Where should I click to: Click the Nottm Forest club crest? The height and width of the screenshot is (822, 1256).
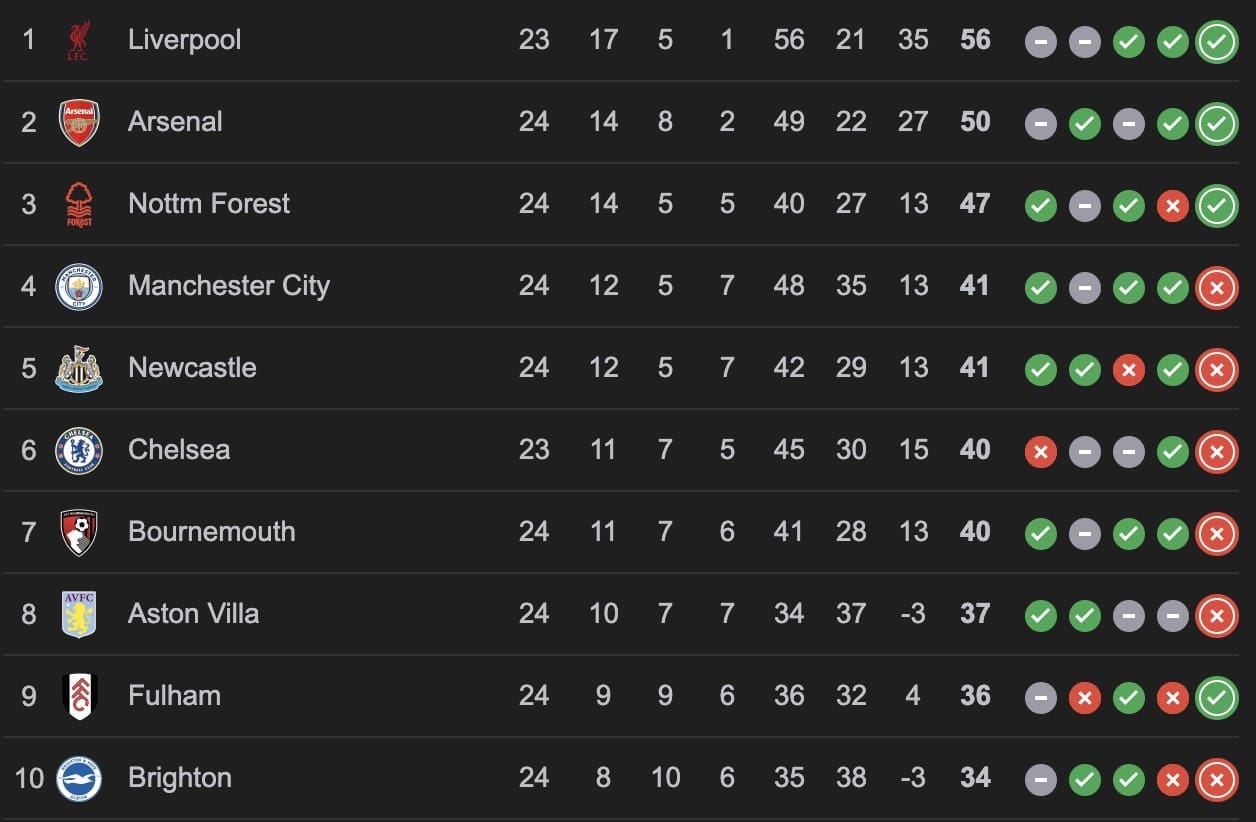pyautogui.click(x=78, y=204)
